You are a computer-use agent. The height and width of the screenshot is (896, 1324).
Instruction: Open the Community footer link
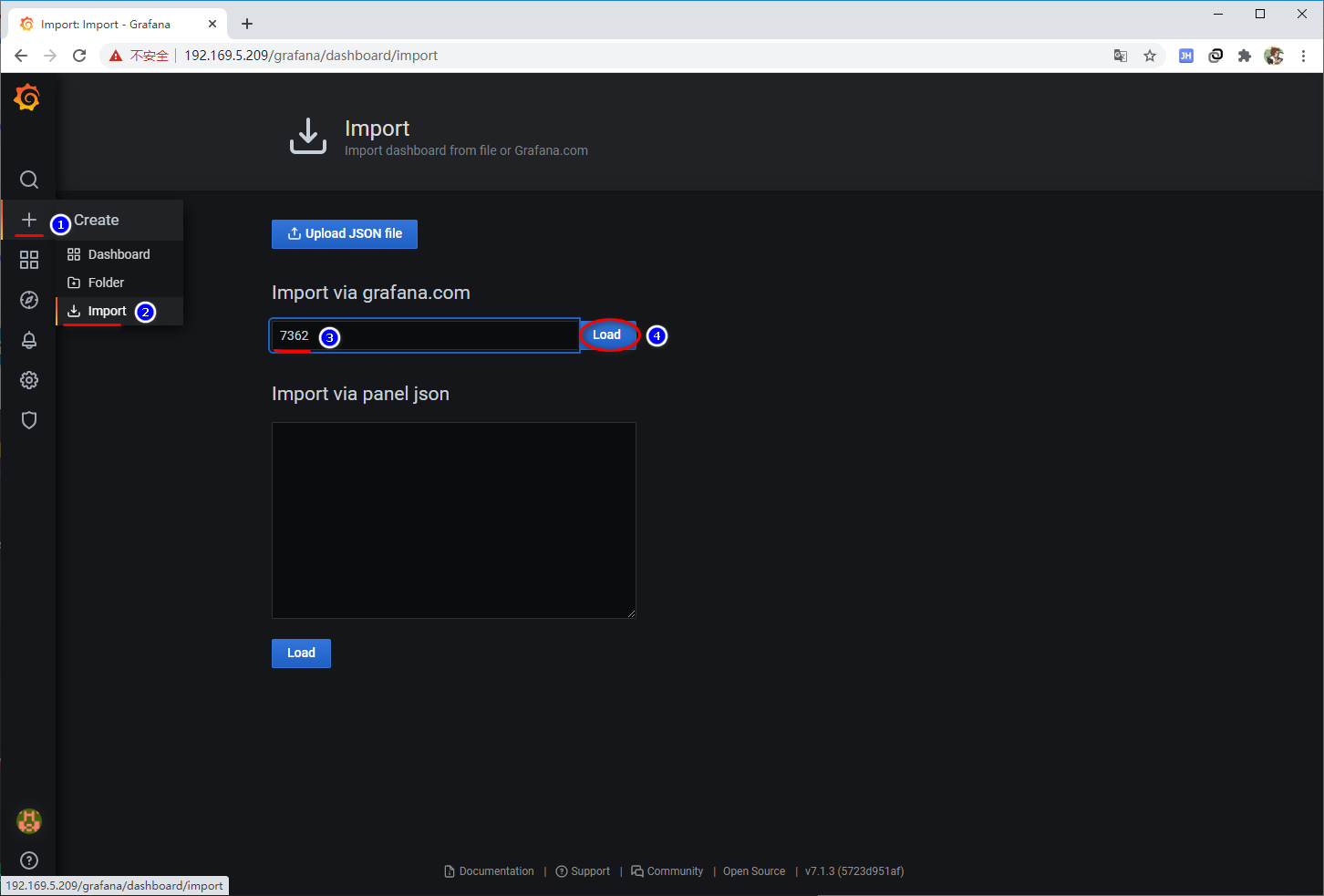tap(667, 871)
